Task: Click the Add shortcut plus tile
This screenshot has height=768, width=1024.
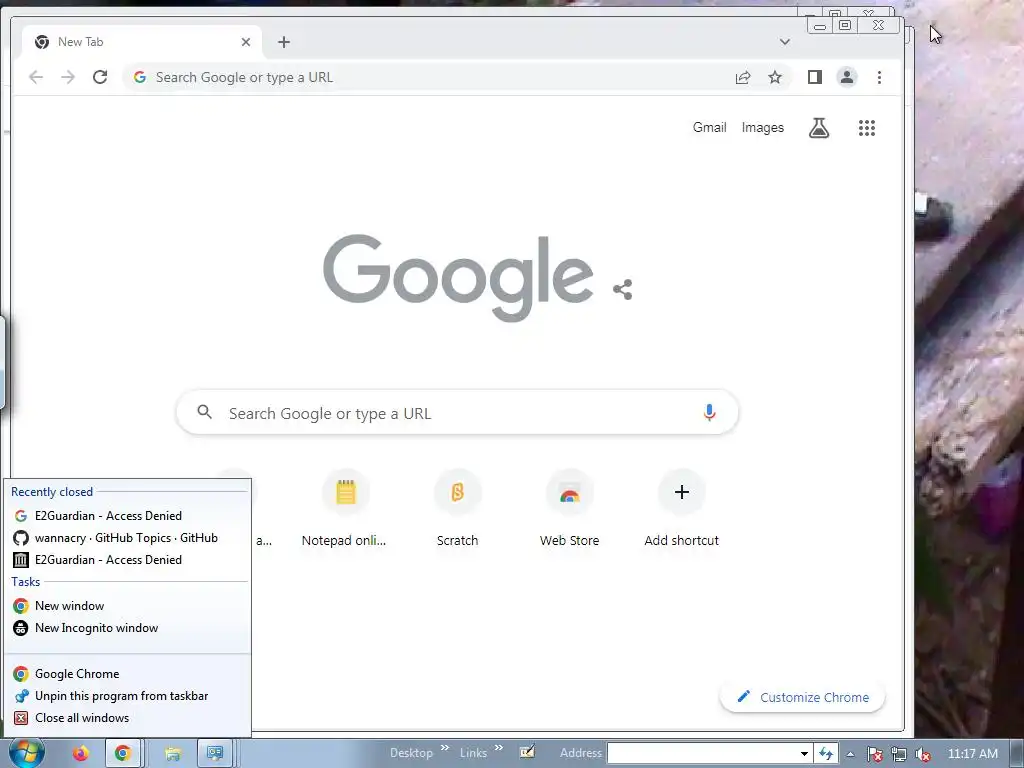Action: 681,509
